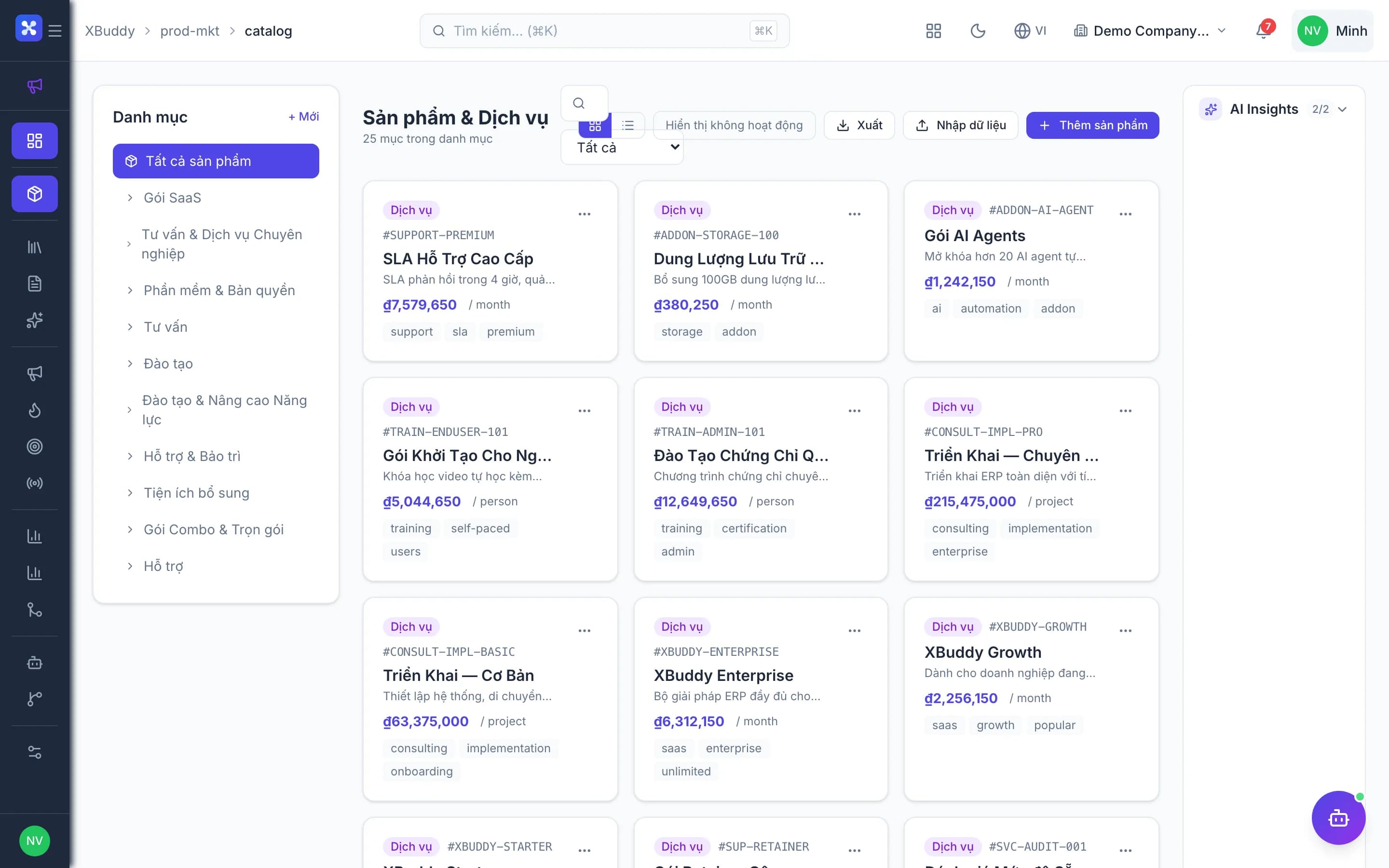Focus the Tìm kiếm search field
1389x868 pixels.
click(604, 31)
